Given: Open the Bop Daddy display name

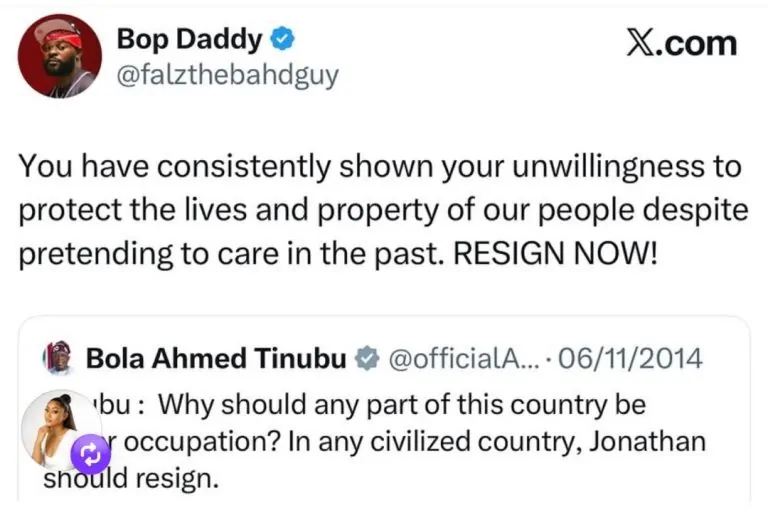Looking at the screenshot, I should [190, 39].
